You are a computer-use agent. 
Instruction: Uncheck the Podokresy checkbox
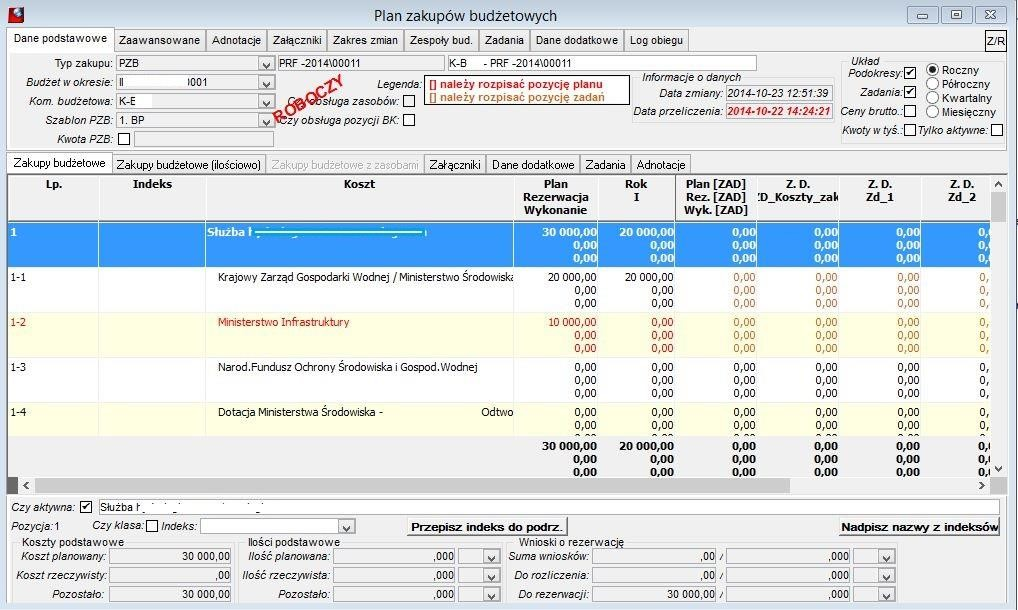coord(910,73)
